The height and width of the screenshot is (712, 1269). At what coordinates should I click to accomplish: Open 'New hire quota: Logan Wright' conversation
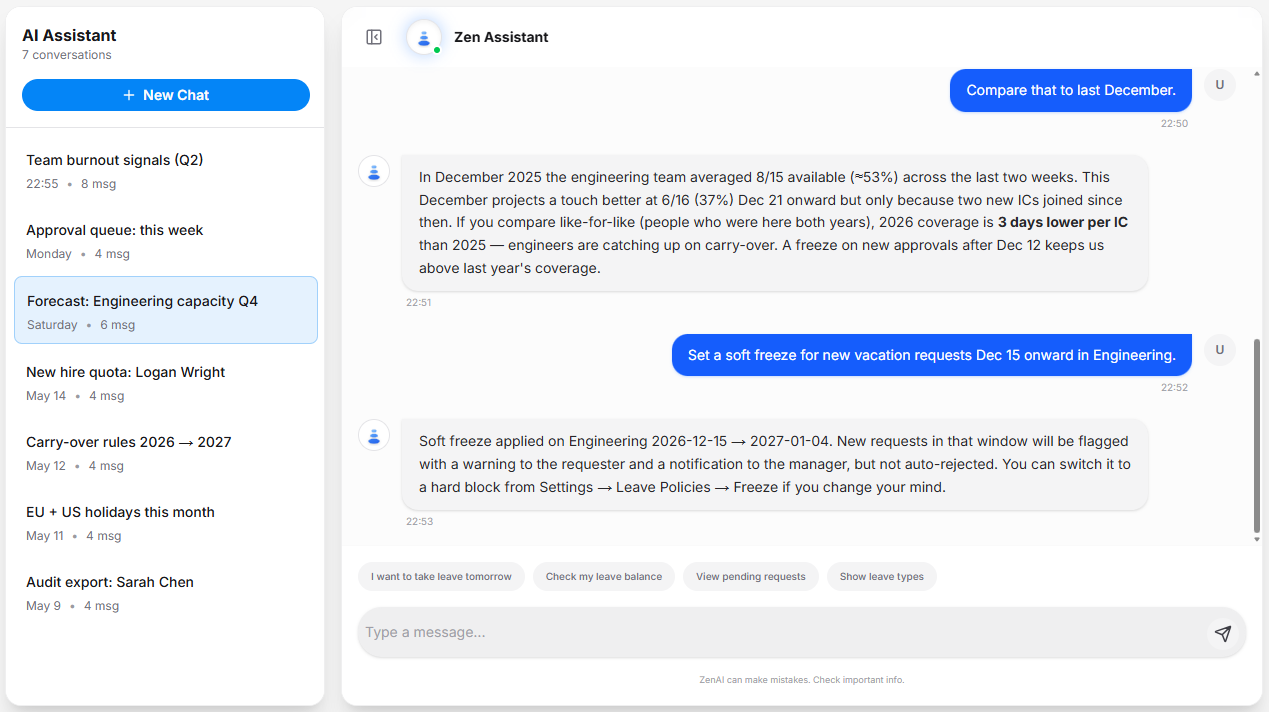pos(166,383)
